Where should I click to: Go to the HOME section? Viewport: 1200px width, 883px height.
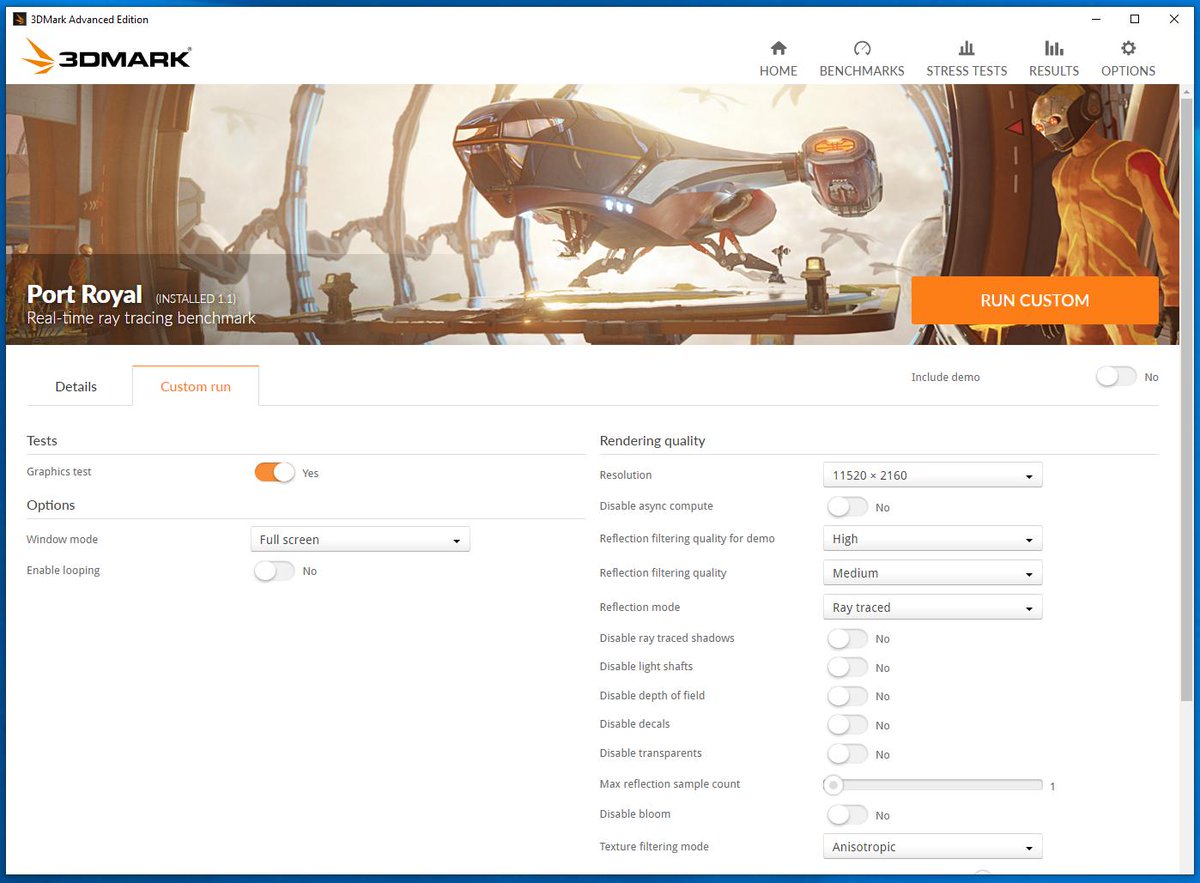[778, 59]
